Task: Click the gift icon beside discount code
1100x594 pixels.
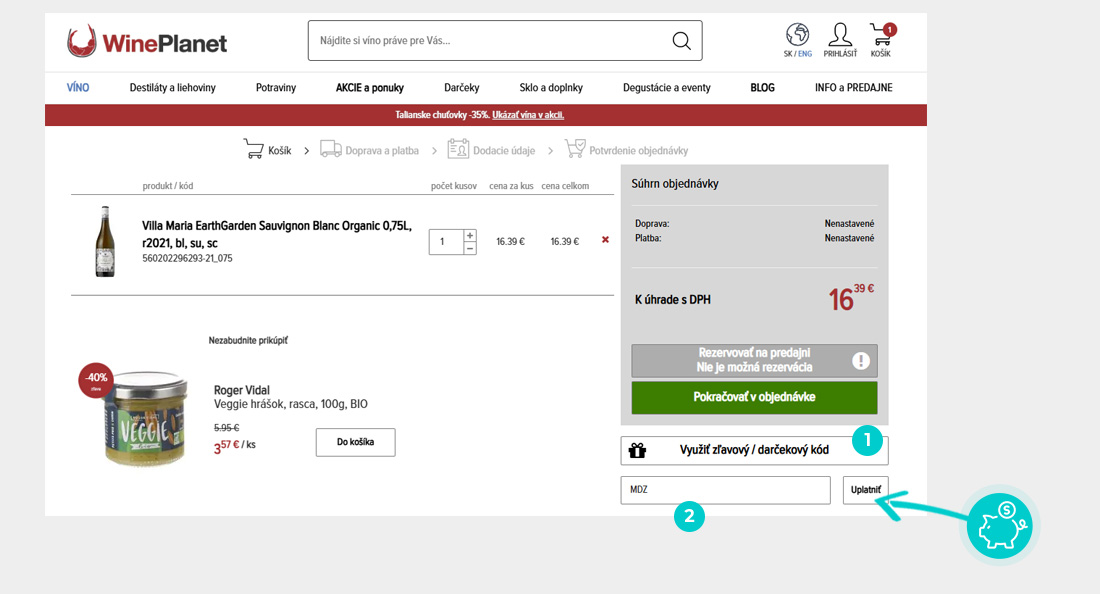Action: point(637,450)
